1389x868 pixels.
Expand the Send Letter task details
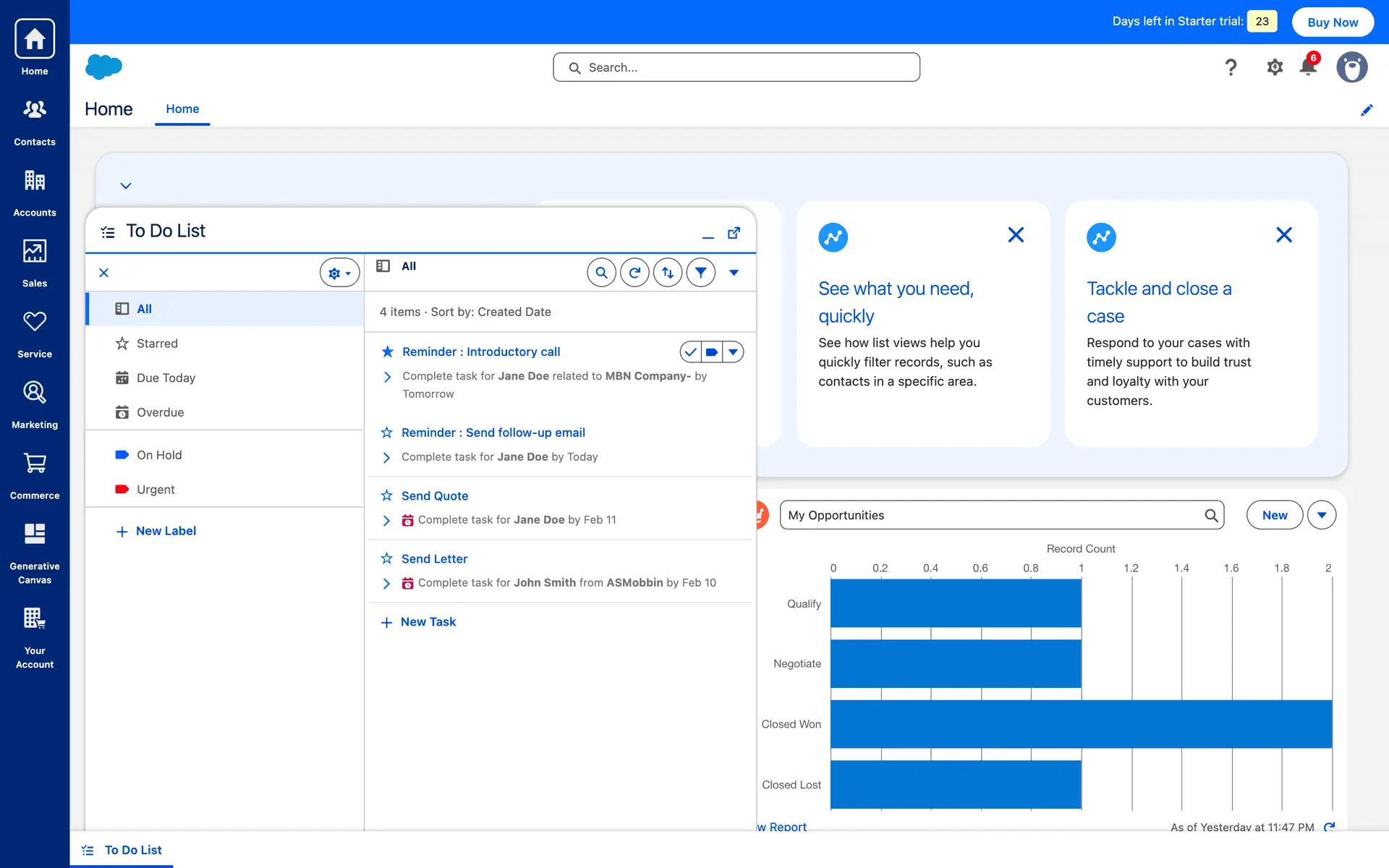click(x=386, y=583)
